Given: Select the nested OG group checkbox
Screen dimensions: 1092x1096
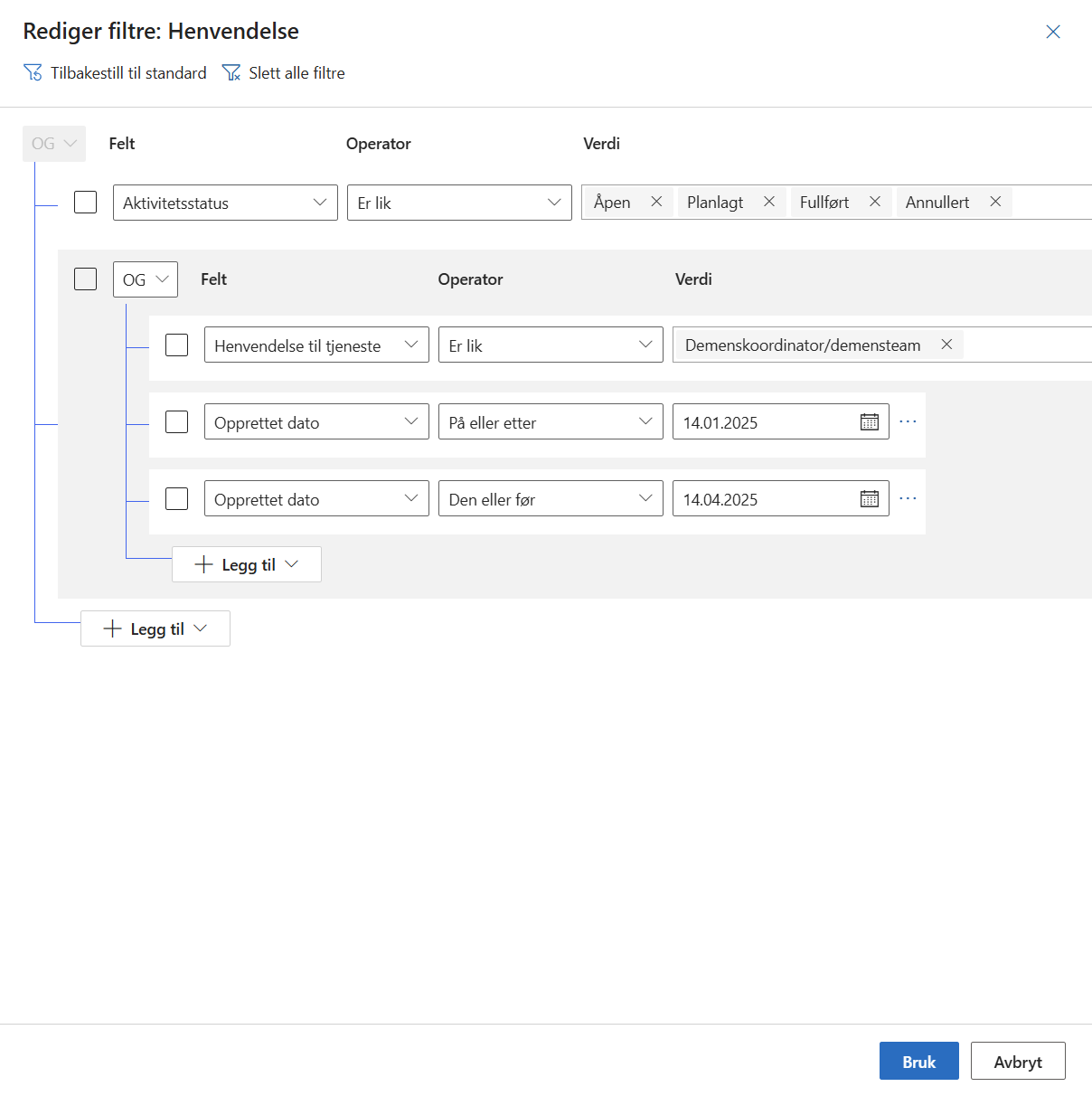Looking at the screenshot, I should click(x=85, y=279).
